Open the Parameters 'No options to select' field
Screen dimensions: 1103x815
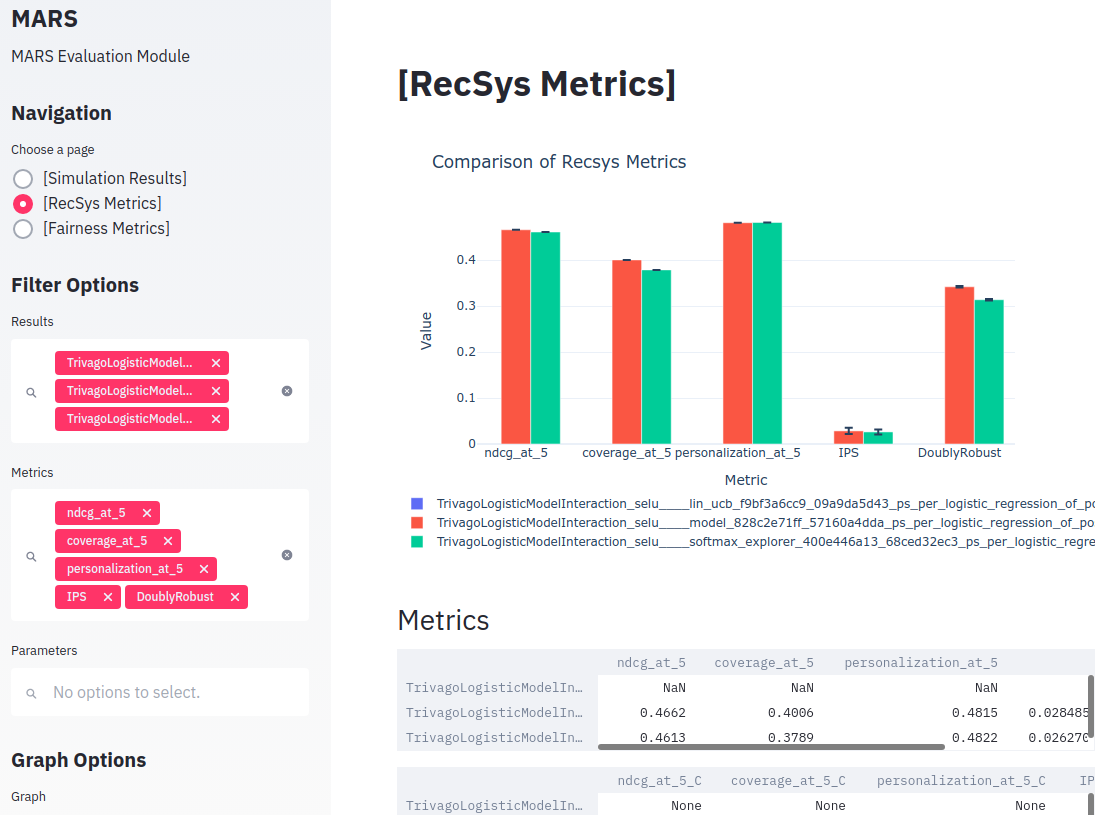160,693
